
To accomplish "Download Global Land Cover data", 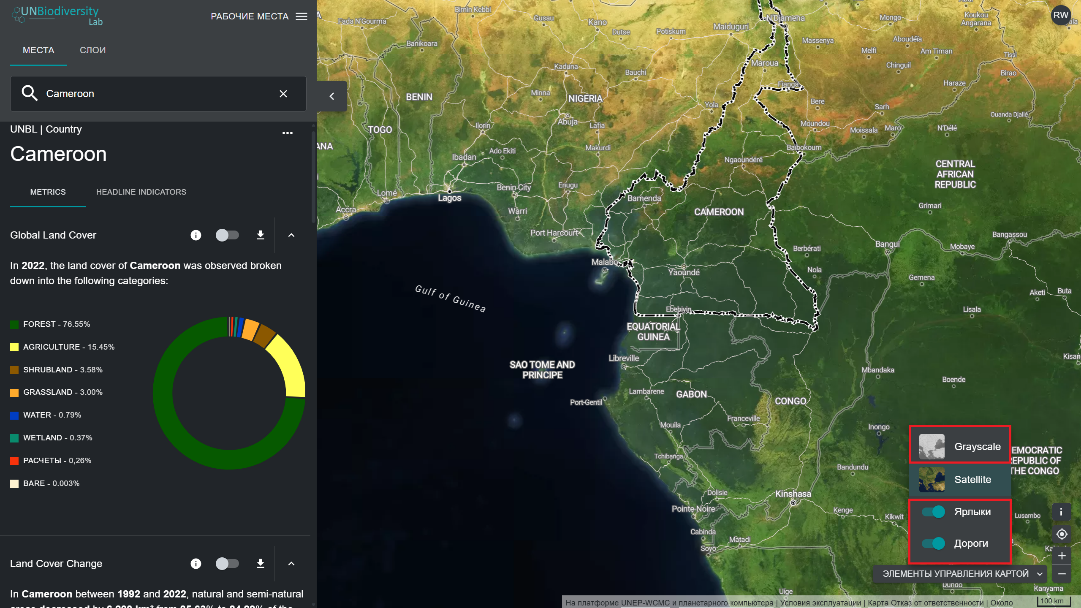I will click(260, 235).
